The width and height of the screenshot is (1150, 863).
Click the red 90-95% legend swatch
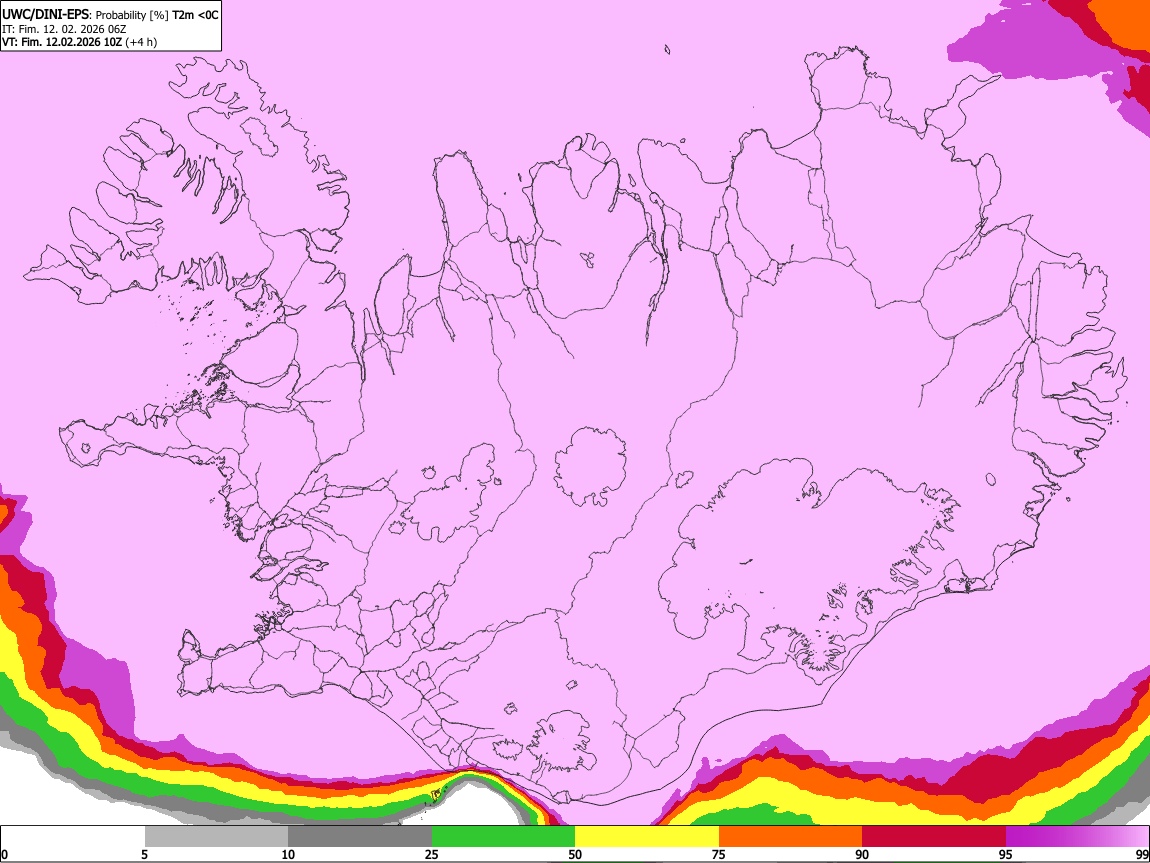(x=934, y=836)
